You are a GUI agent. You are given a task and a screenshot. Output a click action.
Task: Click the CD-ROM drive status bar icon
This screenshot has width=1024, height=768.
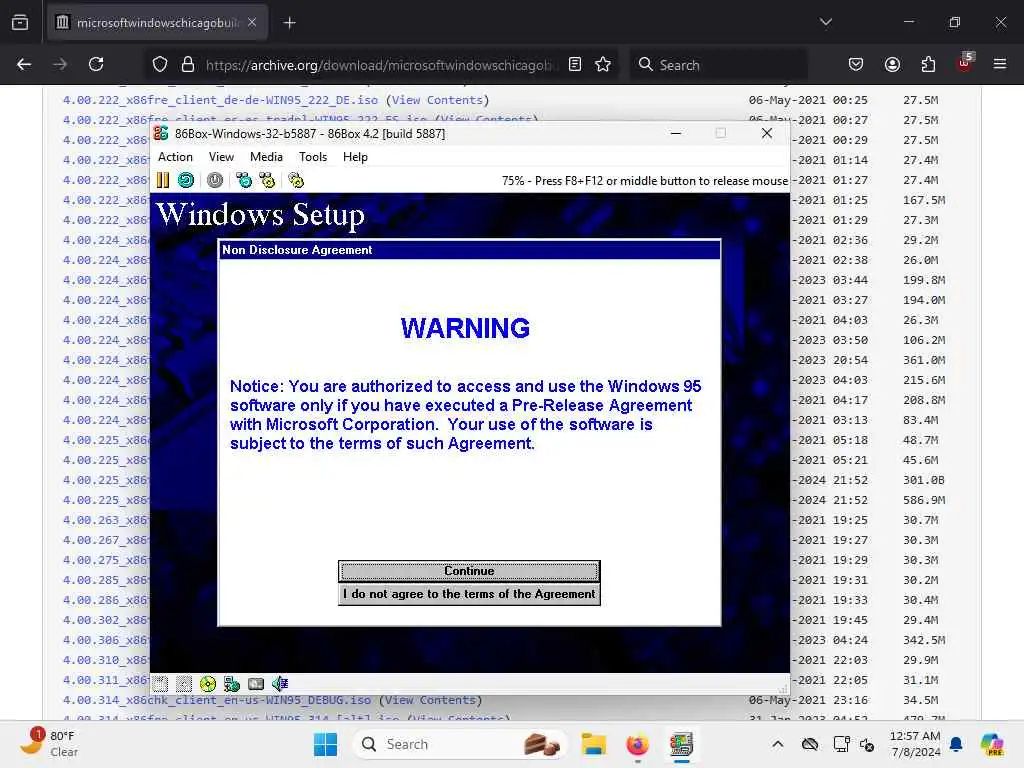(x=208, y=684)
